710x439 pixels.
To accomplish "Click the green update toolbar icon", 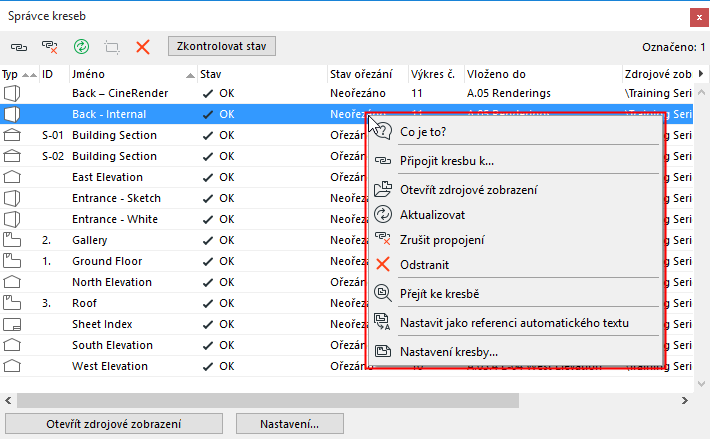I will click(x=82, y=47).
